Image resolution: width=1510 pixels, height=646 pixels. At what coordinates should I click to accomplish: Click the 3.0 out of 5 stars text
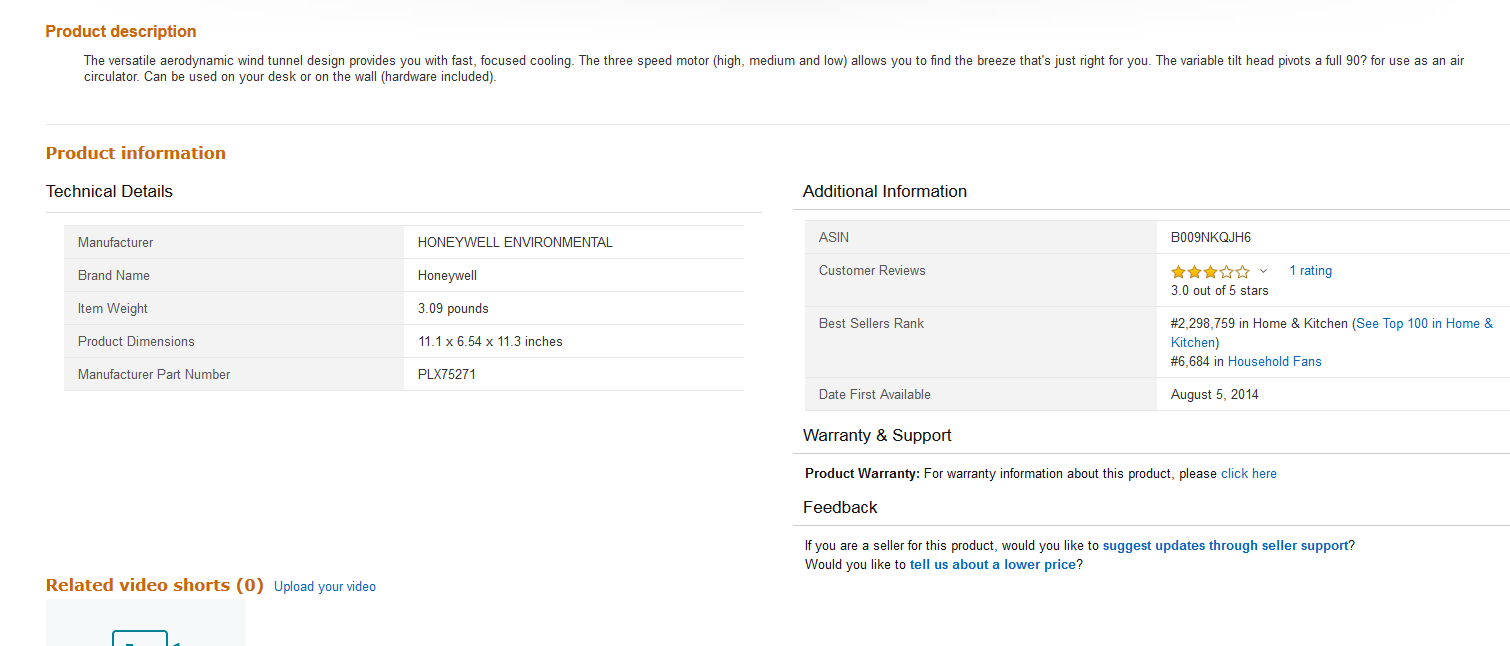[x=1219, y=291]
